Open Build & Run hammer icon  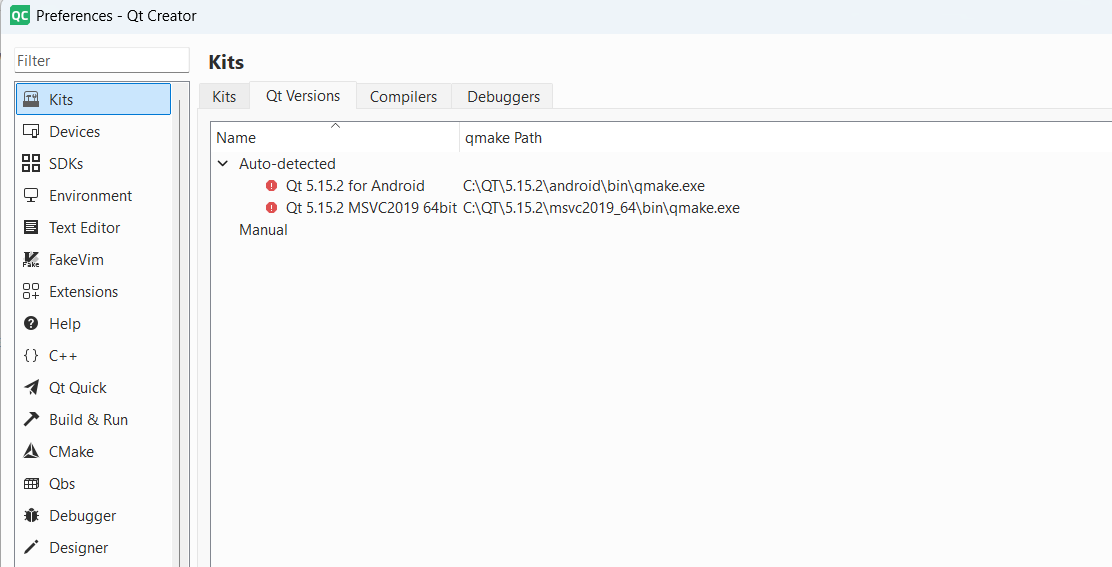point(31,420)
